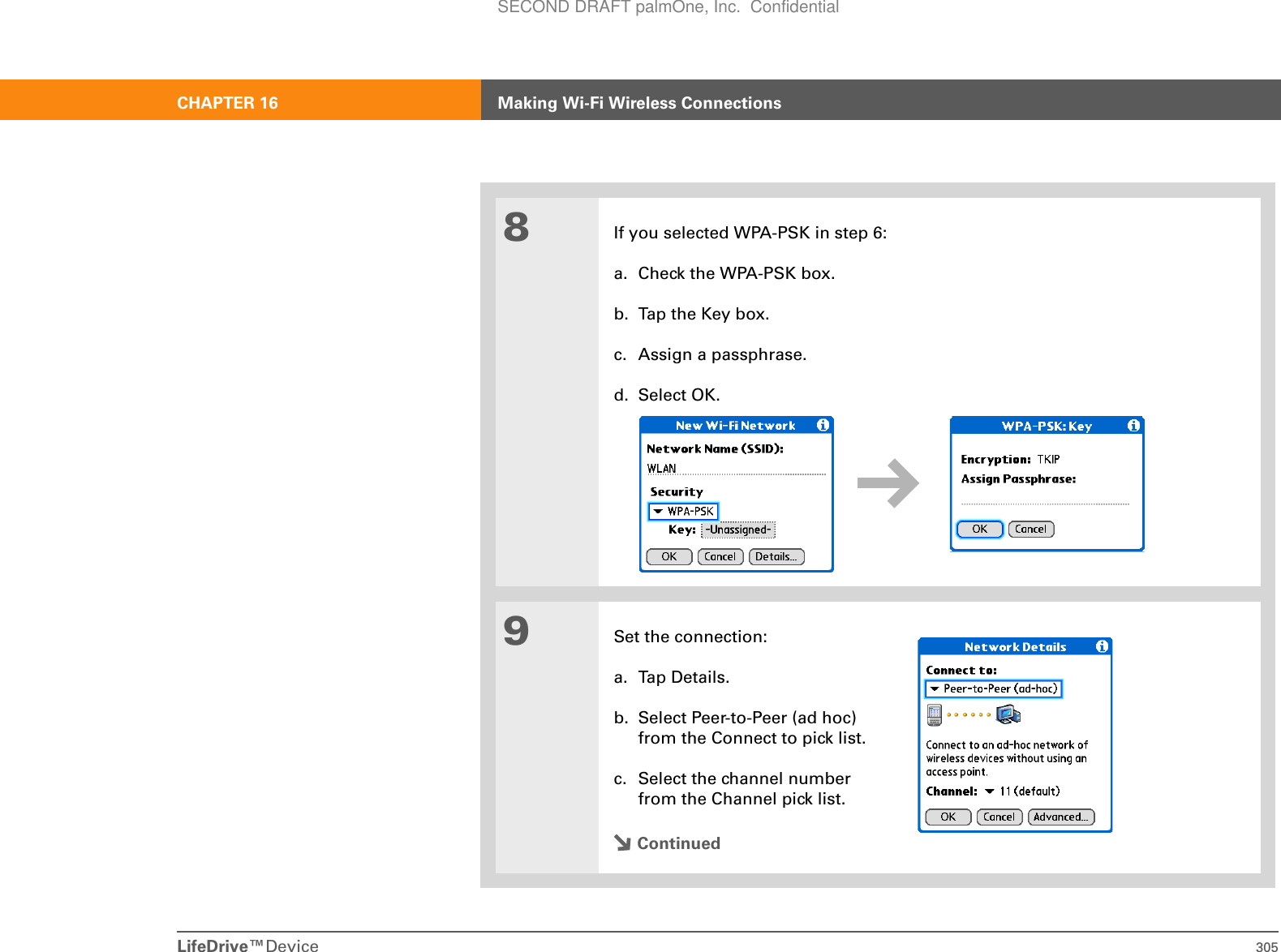Click the WPA-PSK: Key title bar

pyautogui.click(x=1047, y=426)
